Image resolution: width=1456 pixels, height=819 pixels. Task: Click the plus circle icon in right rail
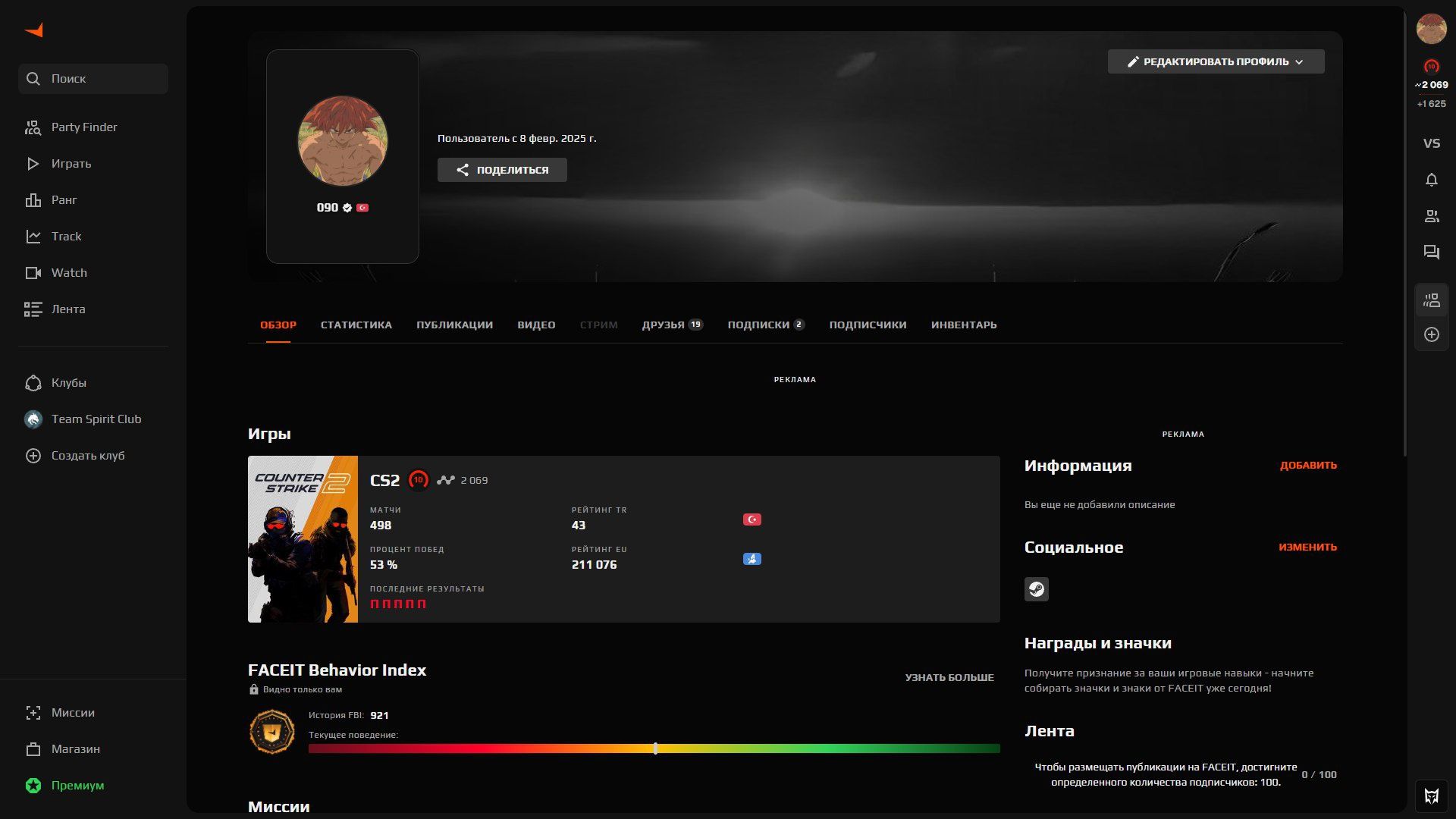[1431, 334]
